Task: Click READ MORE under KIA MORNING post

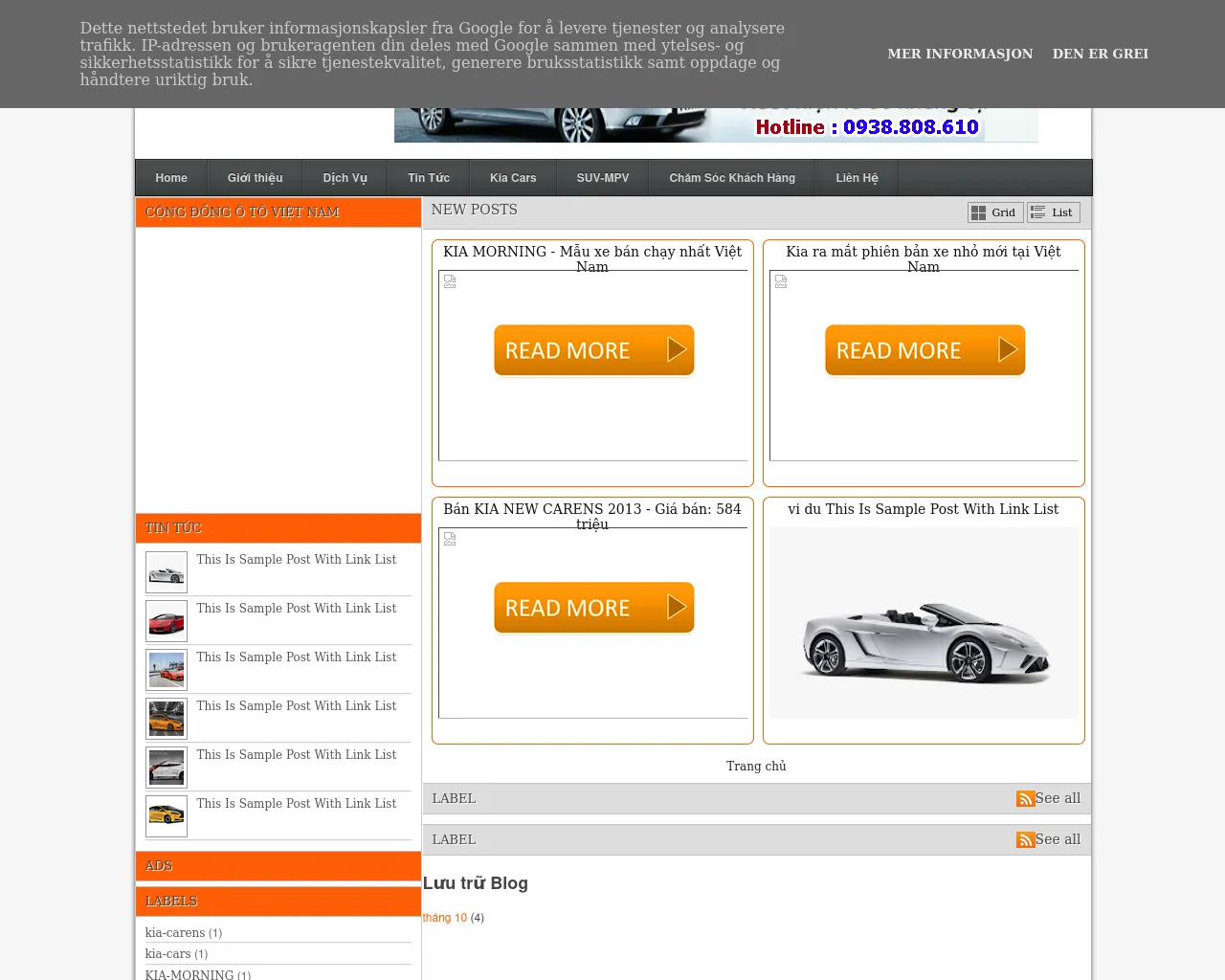Action: (x=593, y=350)
